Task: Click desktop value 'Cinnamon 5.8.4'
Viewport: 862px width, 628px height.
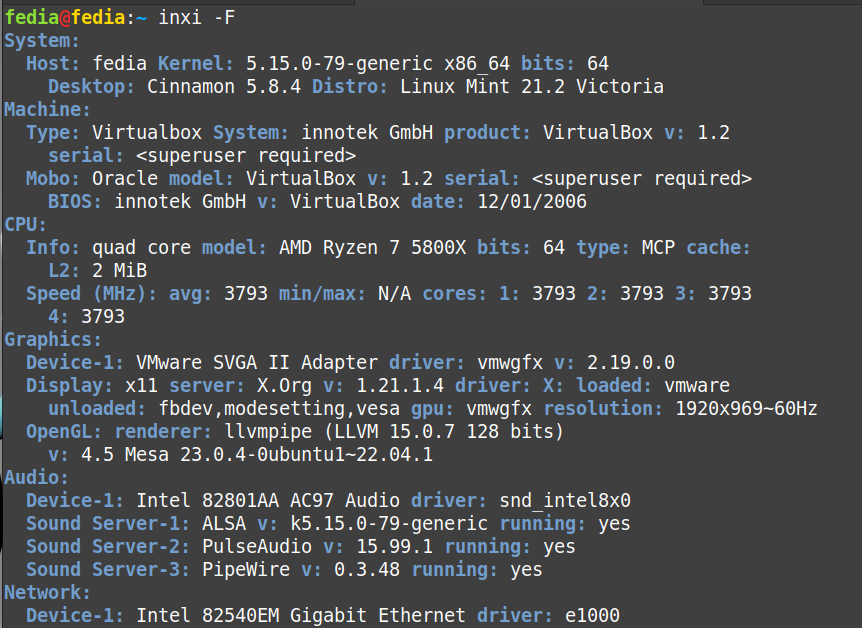Action: click(224, 87)
